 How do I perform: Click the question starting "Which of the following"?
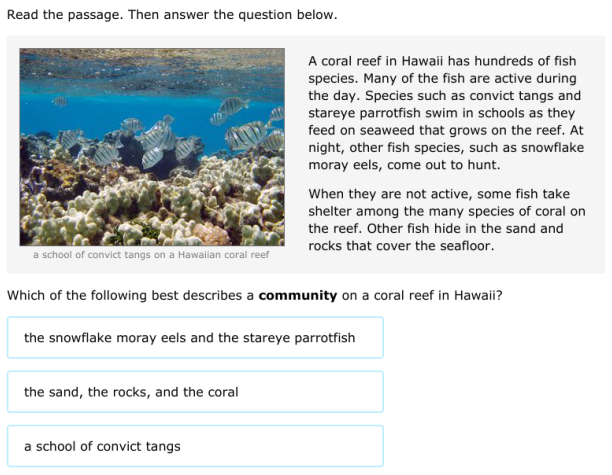pos(254,296)
